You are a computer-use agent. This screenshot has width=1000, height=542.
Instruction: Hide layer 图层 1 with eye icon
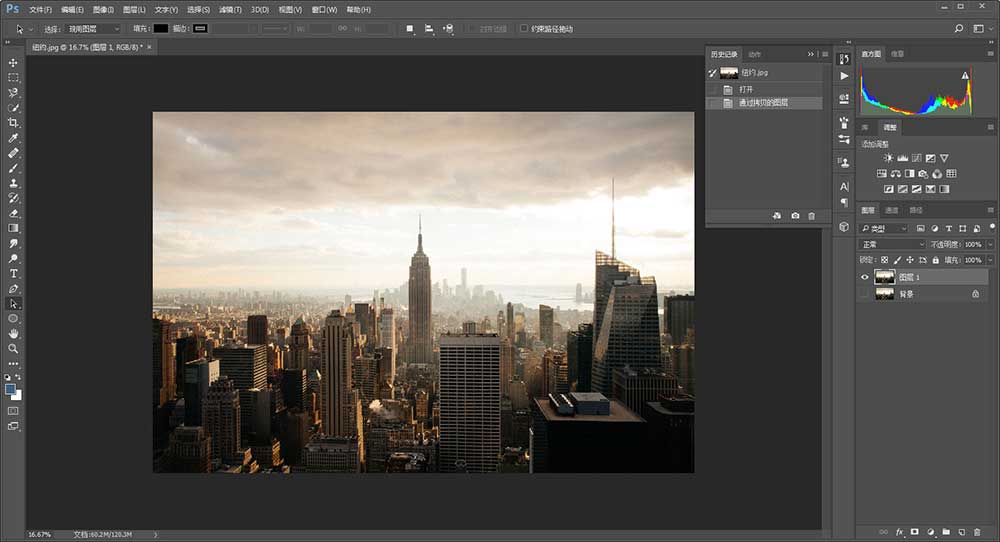pyautogui.click(x=865, y=277)
